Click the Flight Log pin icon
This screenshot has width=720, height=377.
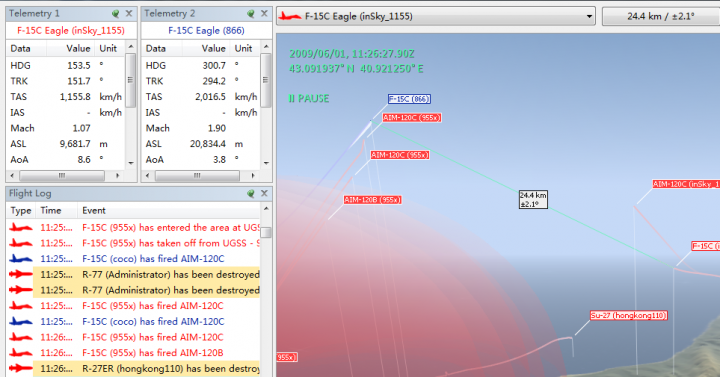(251, 194)
